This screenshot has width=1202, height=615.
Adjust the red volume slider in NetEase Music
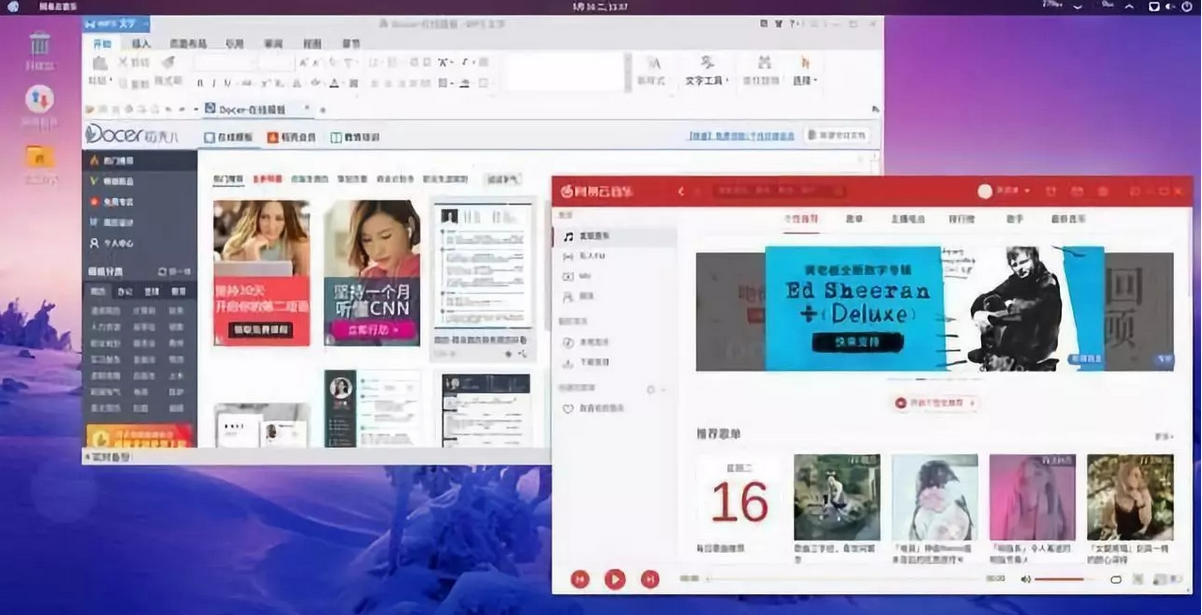tap(1064, 579)
